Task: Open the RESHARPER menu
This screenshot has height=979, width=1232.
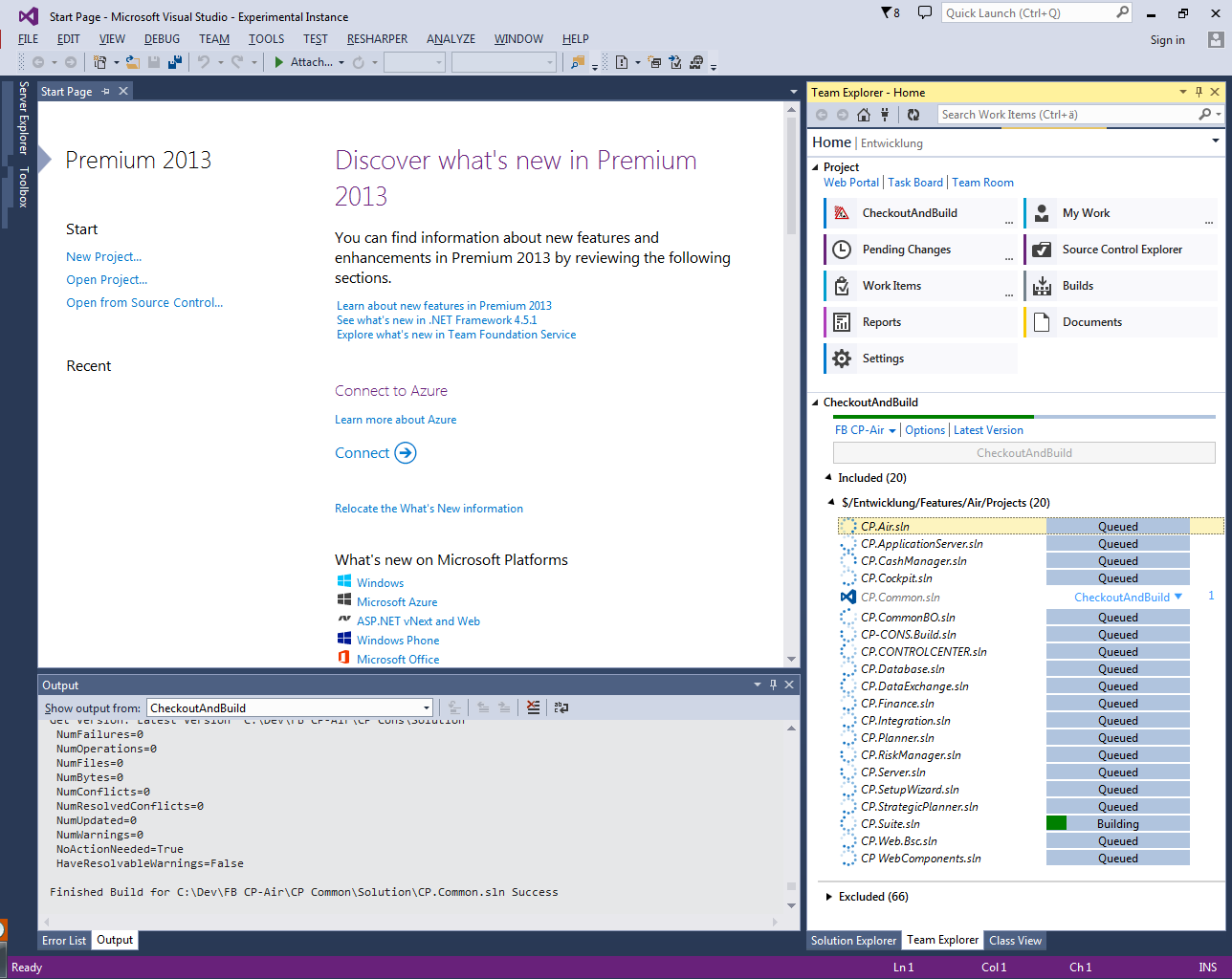Action: pos(377,39)
